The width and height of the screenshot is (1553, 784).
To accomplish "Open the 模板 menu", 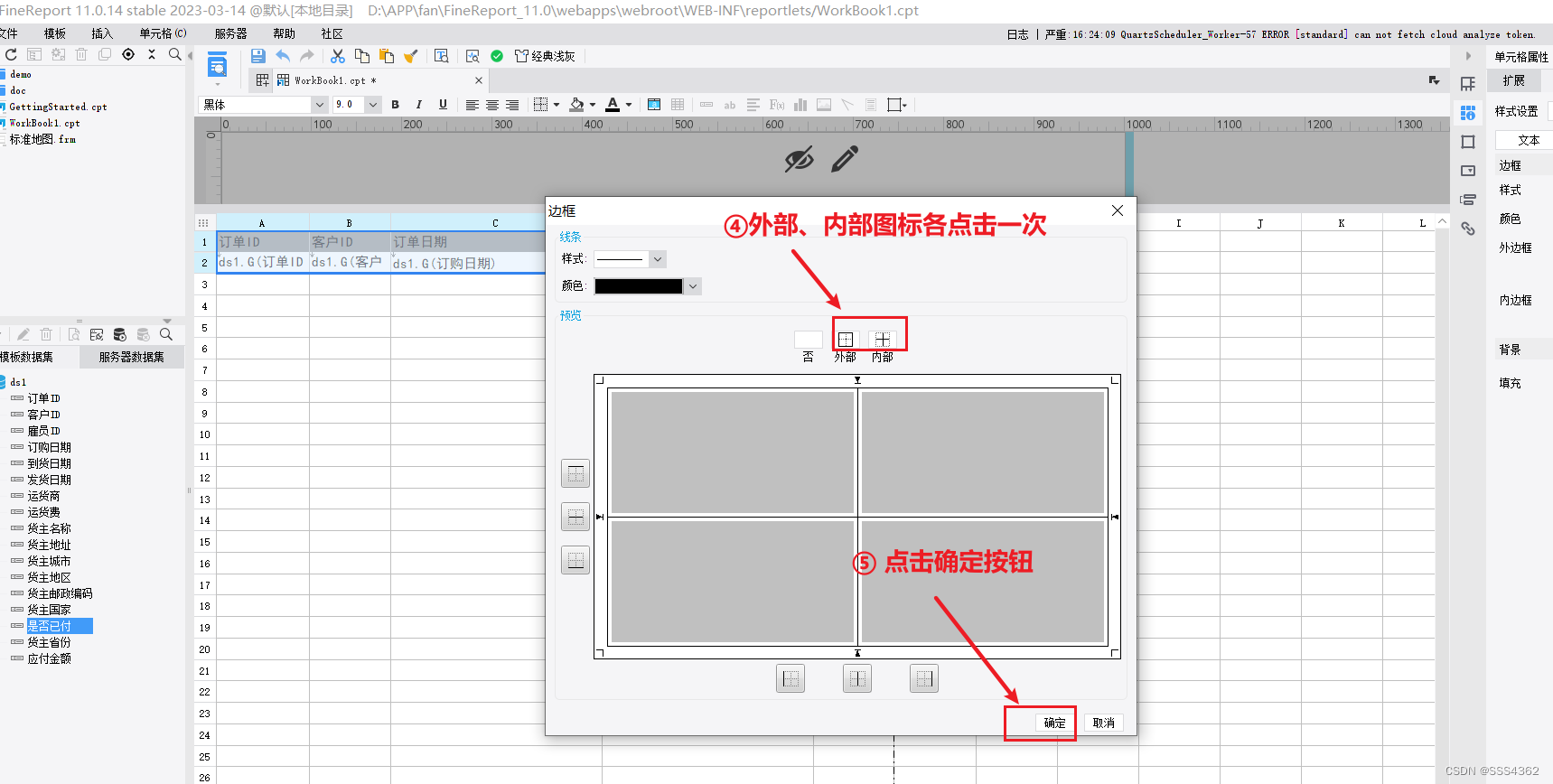I will [55, 33].
